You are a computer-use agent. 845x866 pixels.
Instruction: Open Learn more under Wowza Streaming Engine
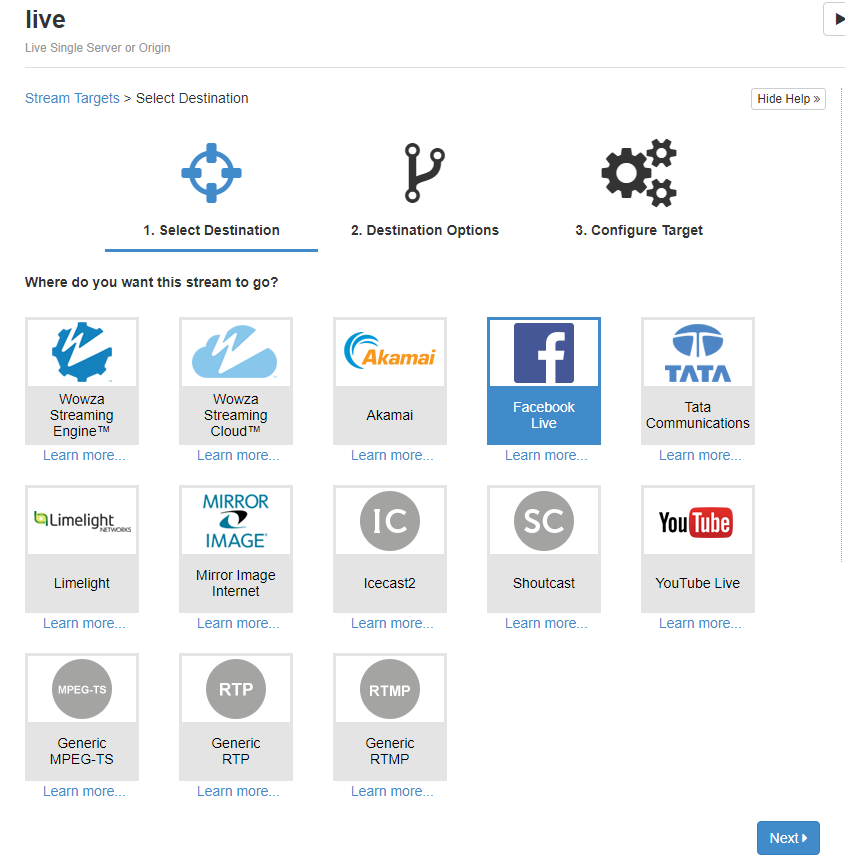pyautogui.click(x=84, y=455)
